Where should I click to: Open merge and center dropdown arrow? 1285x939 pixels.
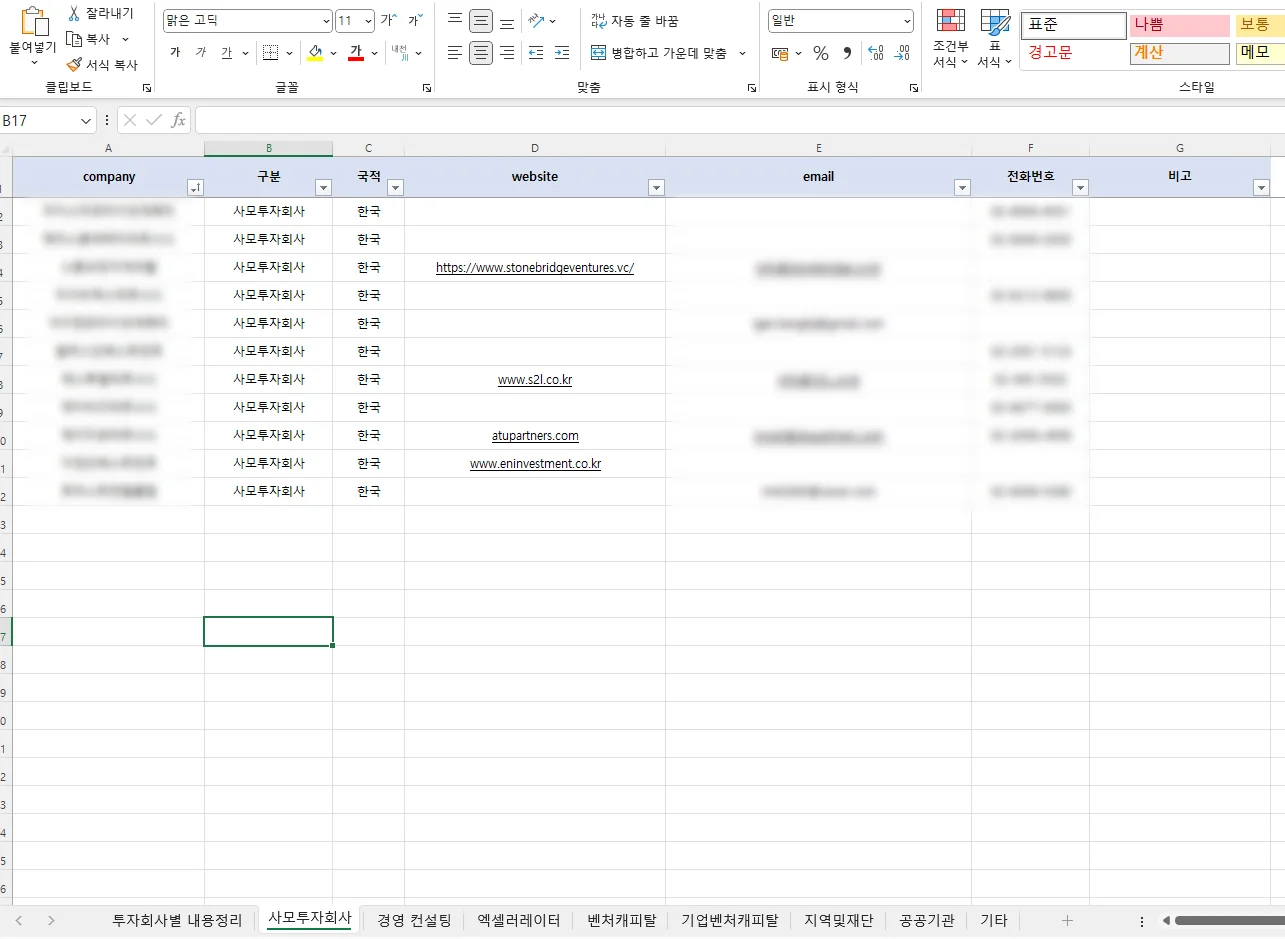click(x=743, y=53)
